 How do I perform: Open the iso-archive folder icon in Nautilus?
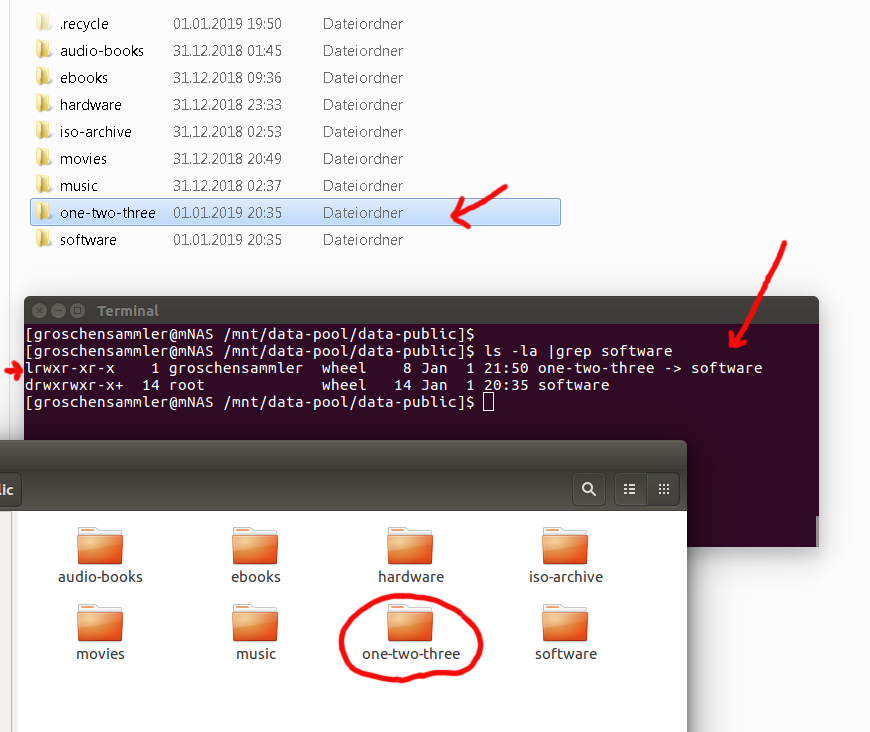tap(565, 546)
